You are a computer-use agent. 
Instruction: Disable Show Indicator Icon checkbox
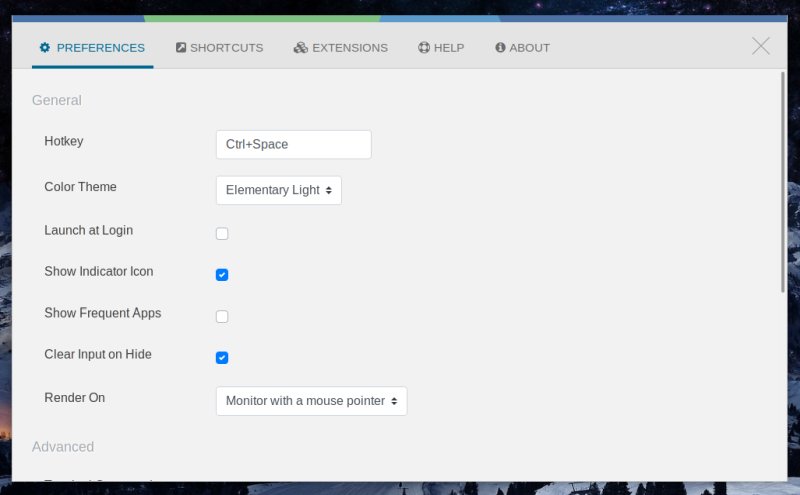point(222,275)
